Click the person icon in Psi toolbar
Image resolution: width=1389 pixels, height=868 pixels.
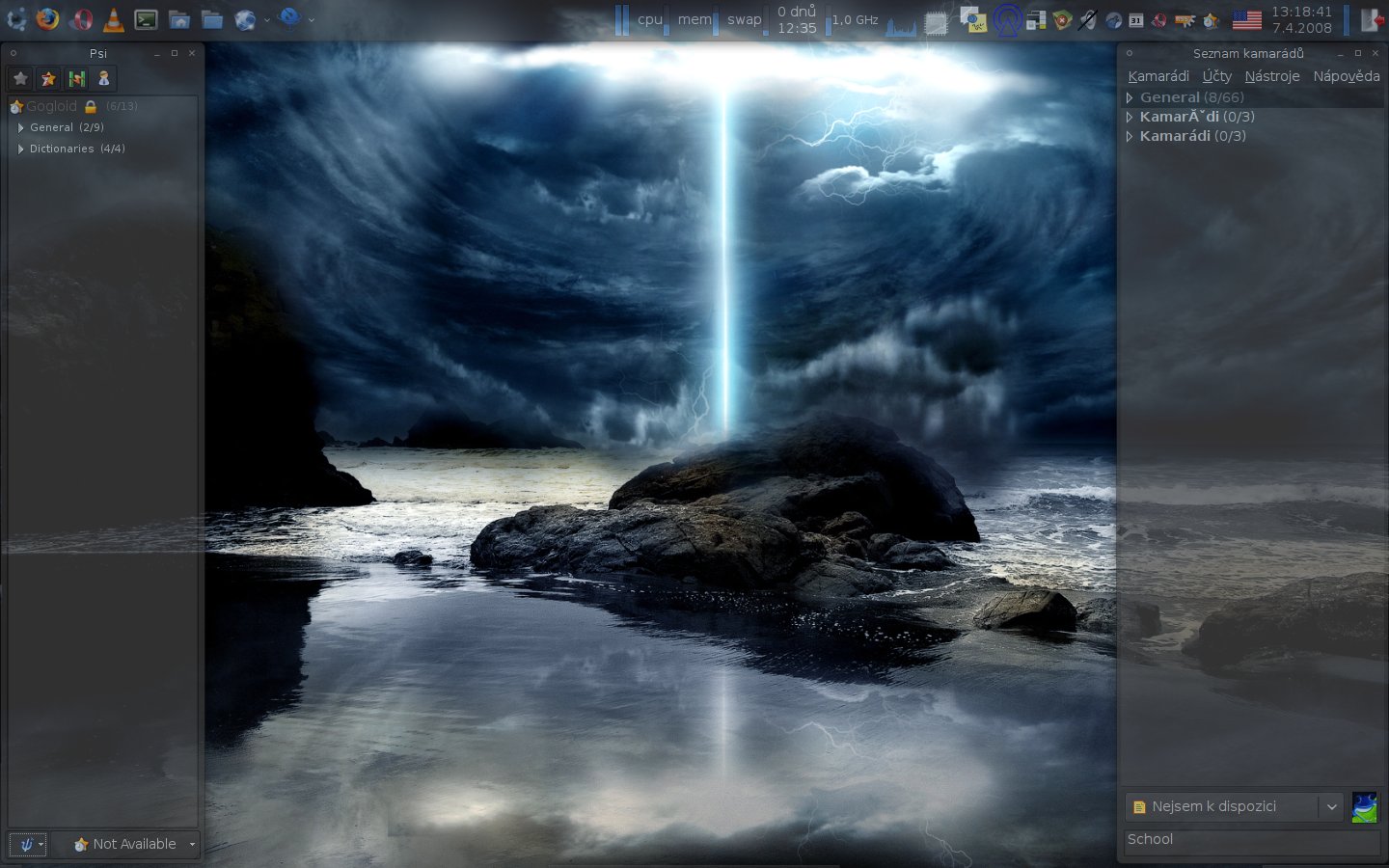click(x=104, y=79)
